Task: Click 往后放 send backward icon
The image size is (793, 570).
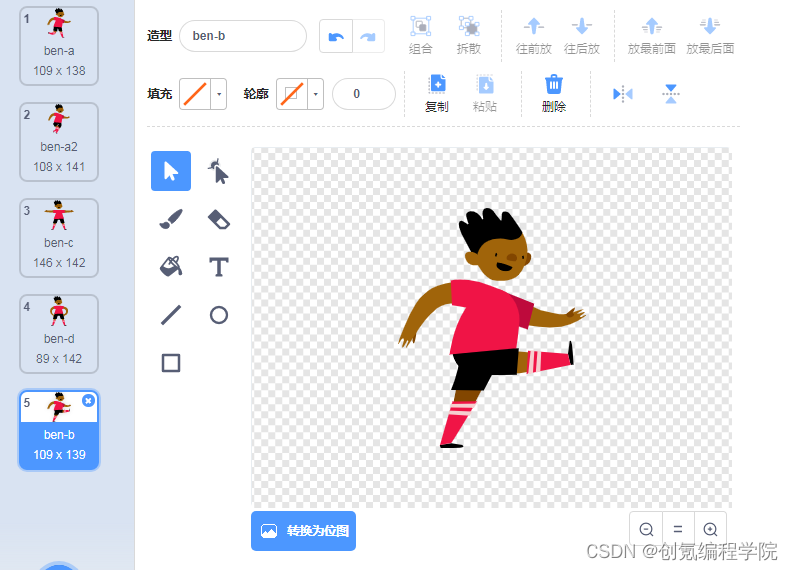Action: pyautogui.click(x=582, y=26)
